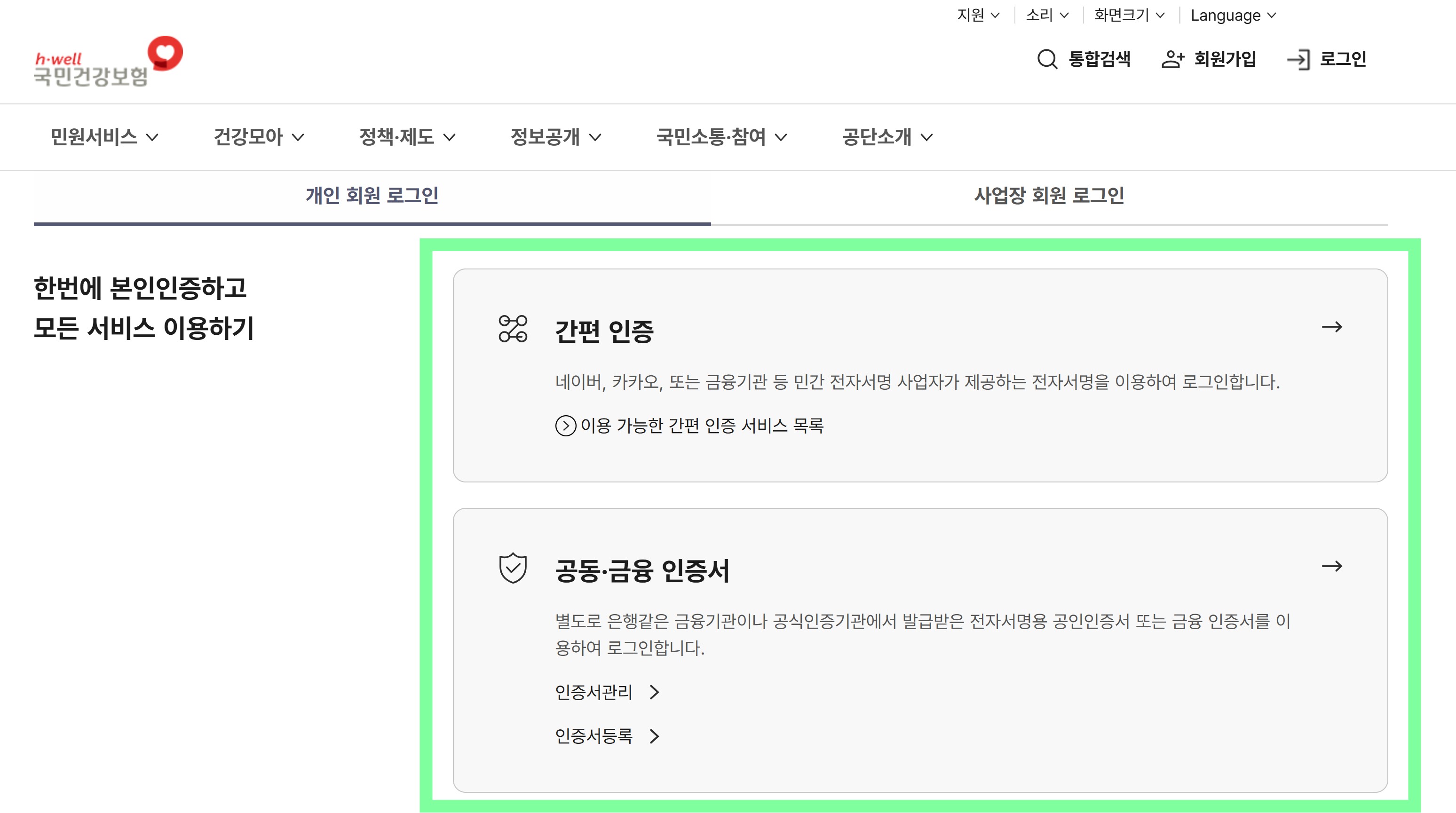Click the 간편 인증 network icon
This screenshot has width=1456, height=813.
[513, 329]
